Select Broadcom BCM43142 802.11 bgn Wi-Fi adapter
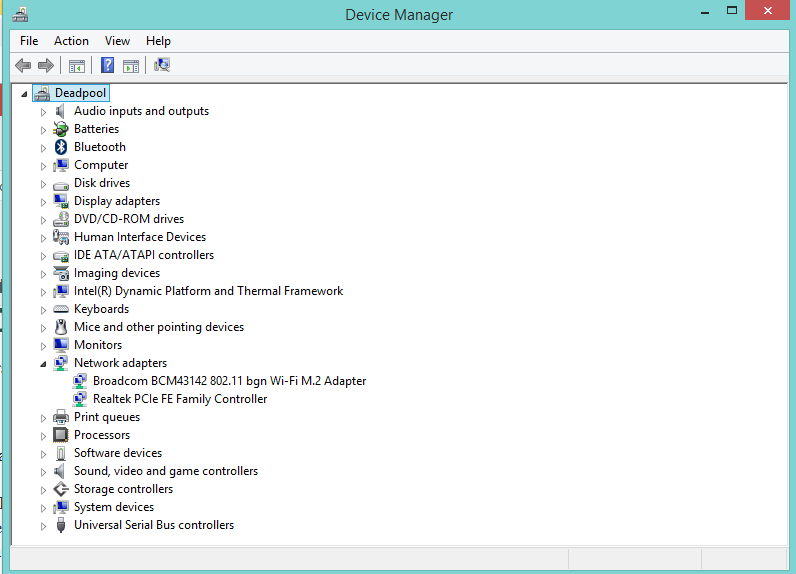Image resolution: width=796 pixels, height=574 pixels. (229, 381)
